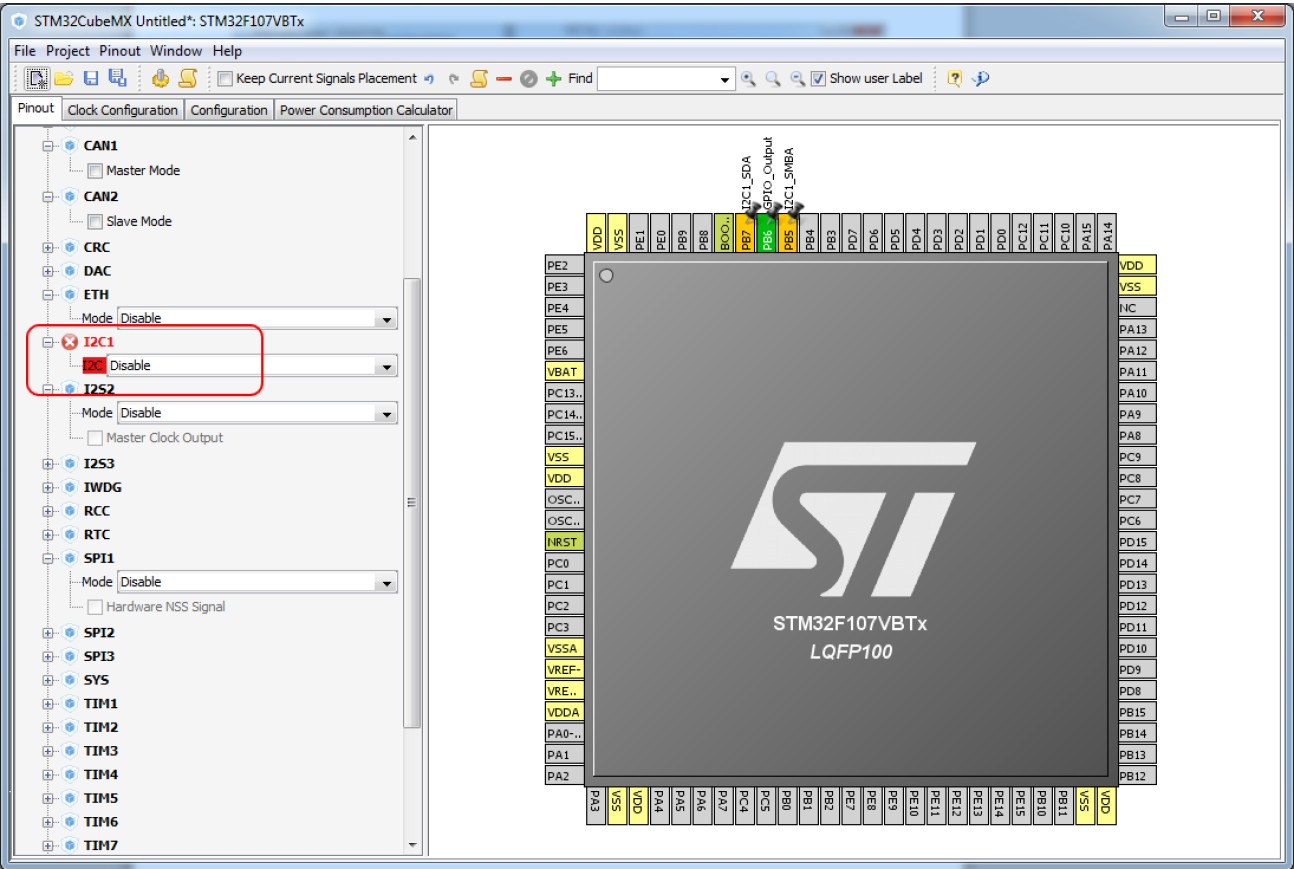Click the green plus toolbar icon
Screen dimensions: 1294x869
pyautogui.click(x=554, y=79)
